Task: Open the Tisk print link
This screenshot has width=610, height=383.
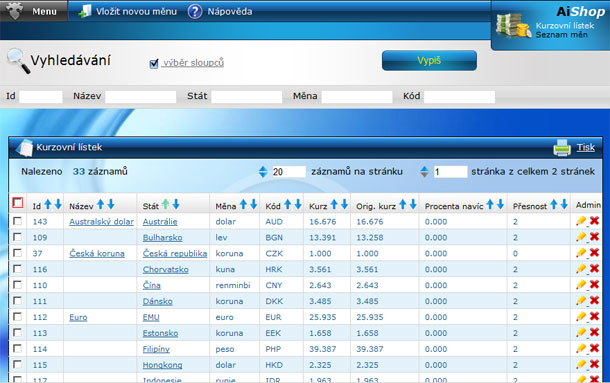Action: [585, 147]
